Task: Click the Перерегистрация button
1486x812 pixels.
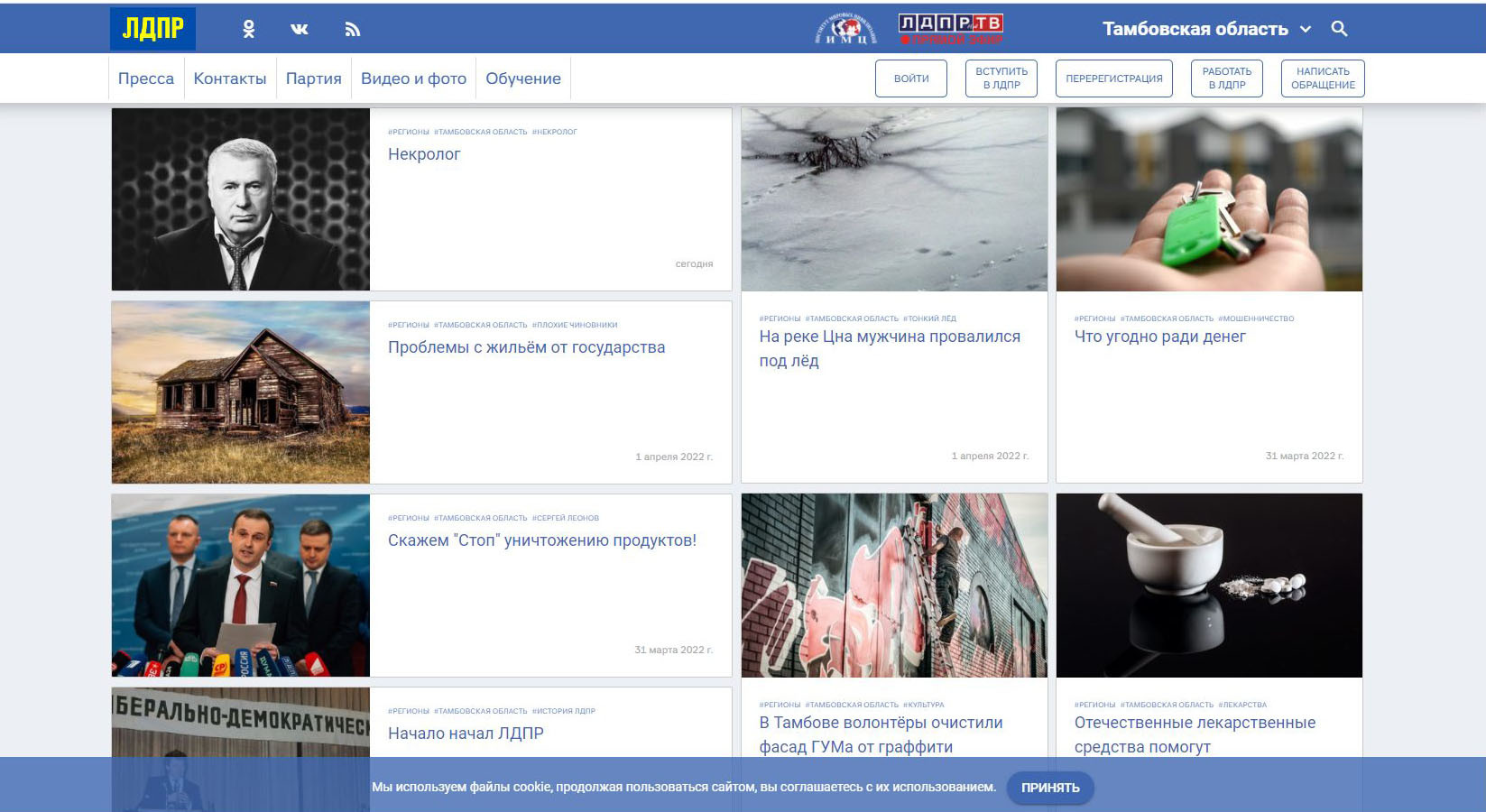Action: tap(1113, 78)
